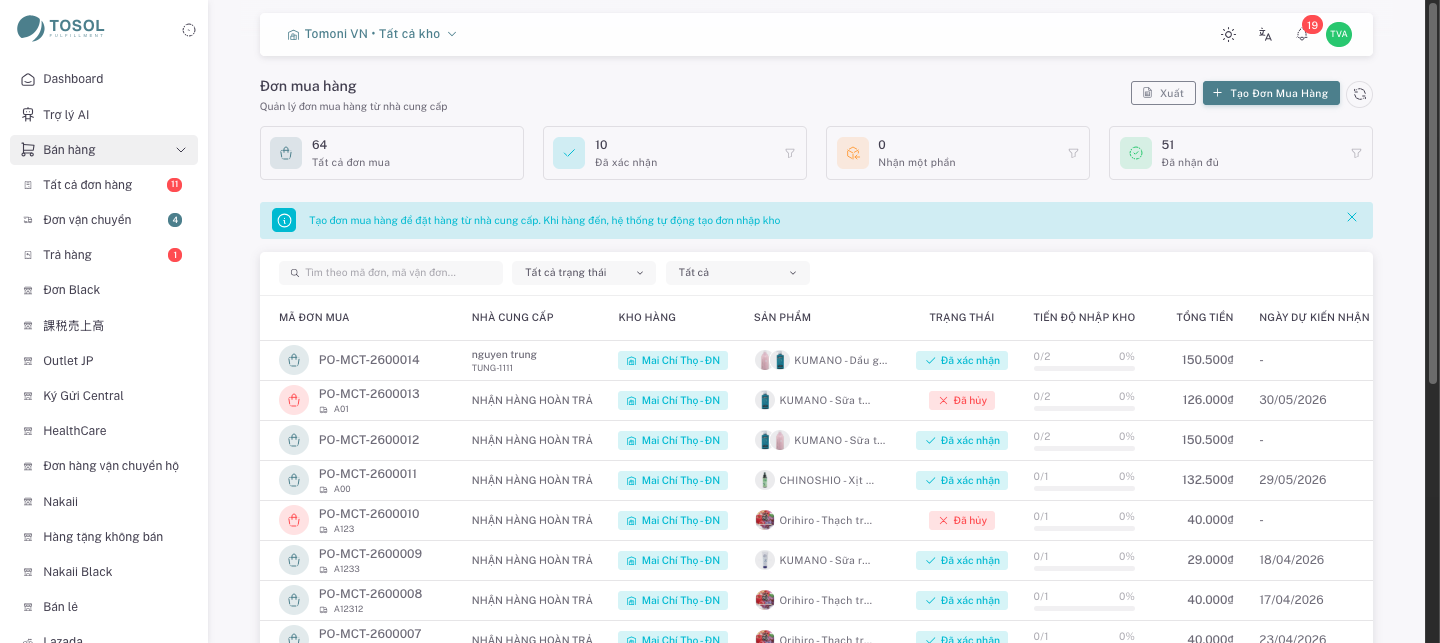Screen dimensions: 1440x643
Task: Open the notifications bell with 19 badge
Action: click(1302, 34)
